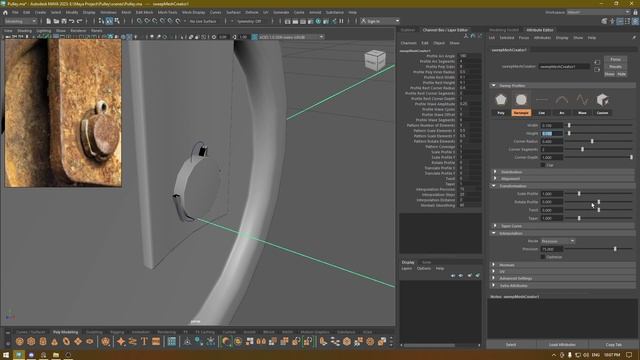Click the Windows Start button
This screenshot has width=640, height=360.
6,355
